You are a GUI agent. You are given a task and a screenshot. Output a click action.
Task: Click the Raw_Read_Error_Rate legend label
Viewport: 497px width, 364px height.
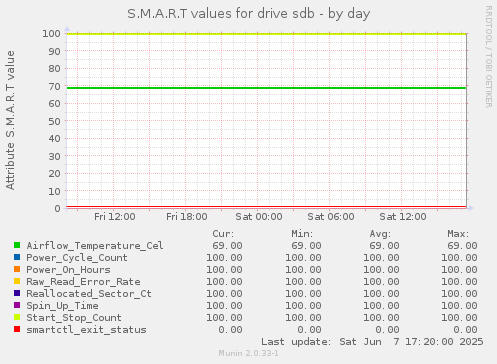coord(83,282)
